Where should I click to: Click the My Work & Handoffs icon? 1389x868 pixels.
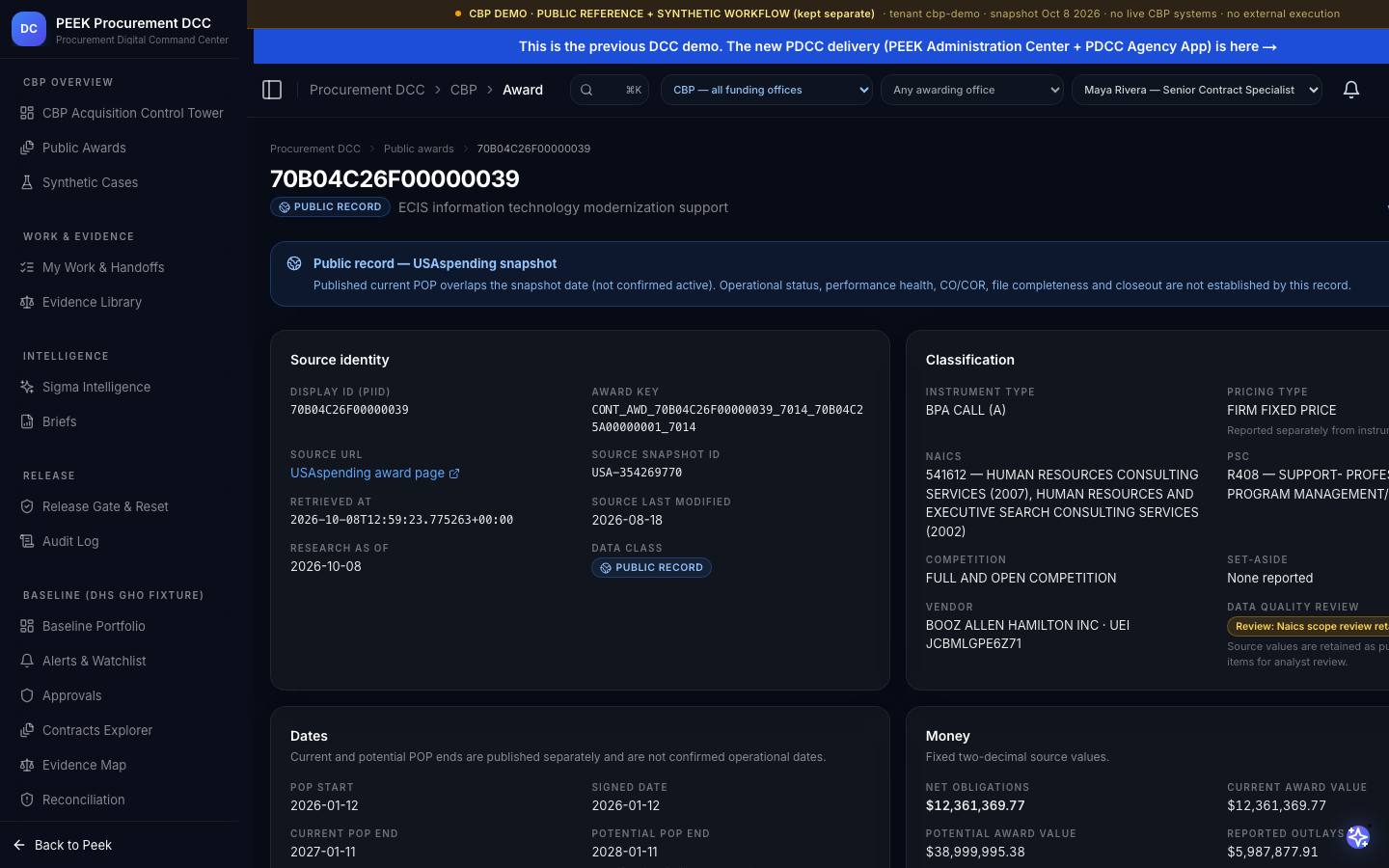[x=27, y=267]
